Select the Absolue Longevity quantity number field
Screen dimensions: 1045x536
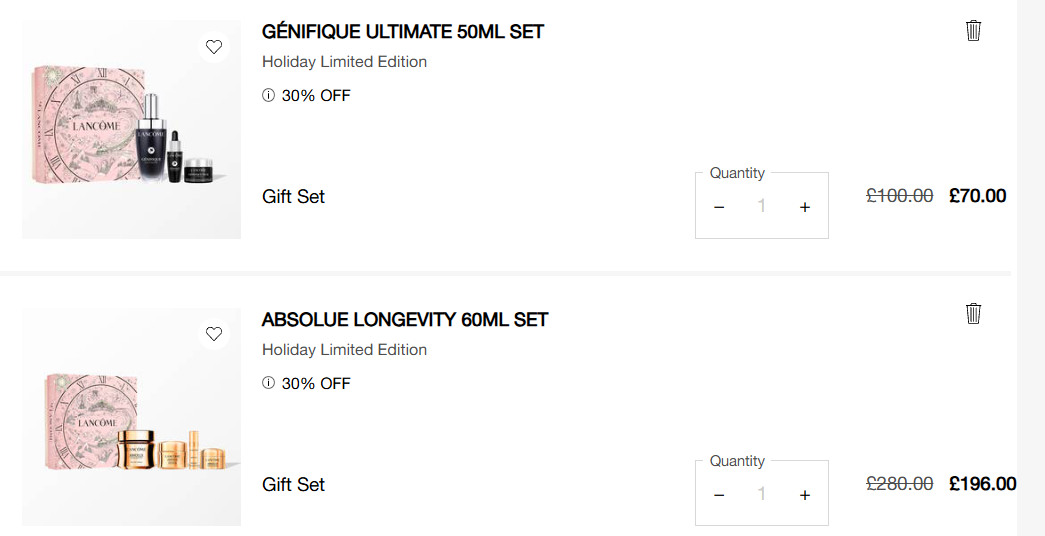click(x=762, y=494)
